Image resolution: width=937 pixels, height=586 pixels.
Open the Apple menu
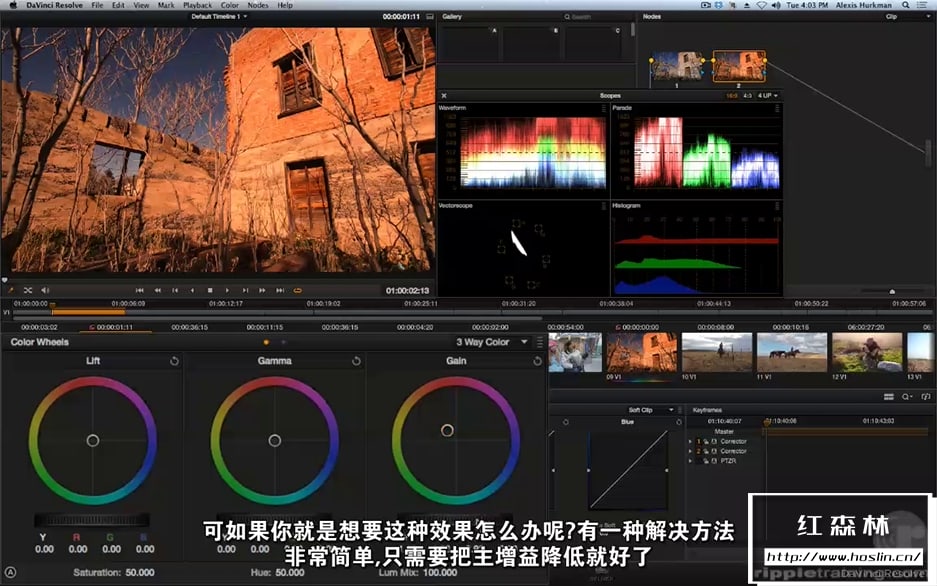13,5
